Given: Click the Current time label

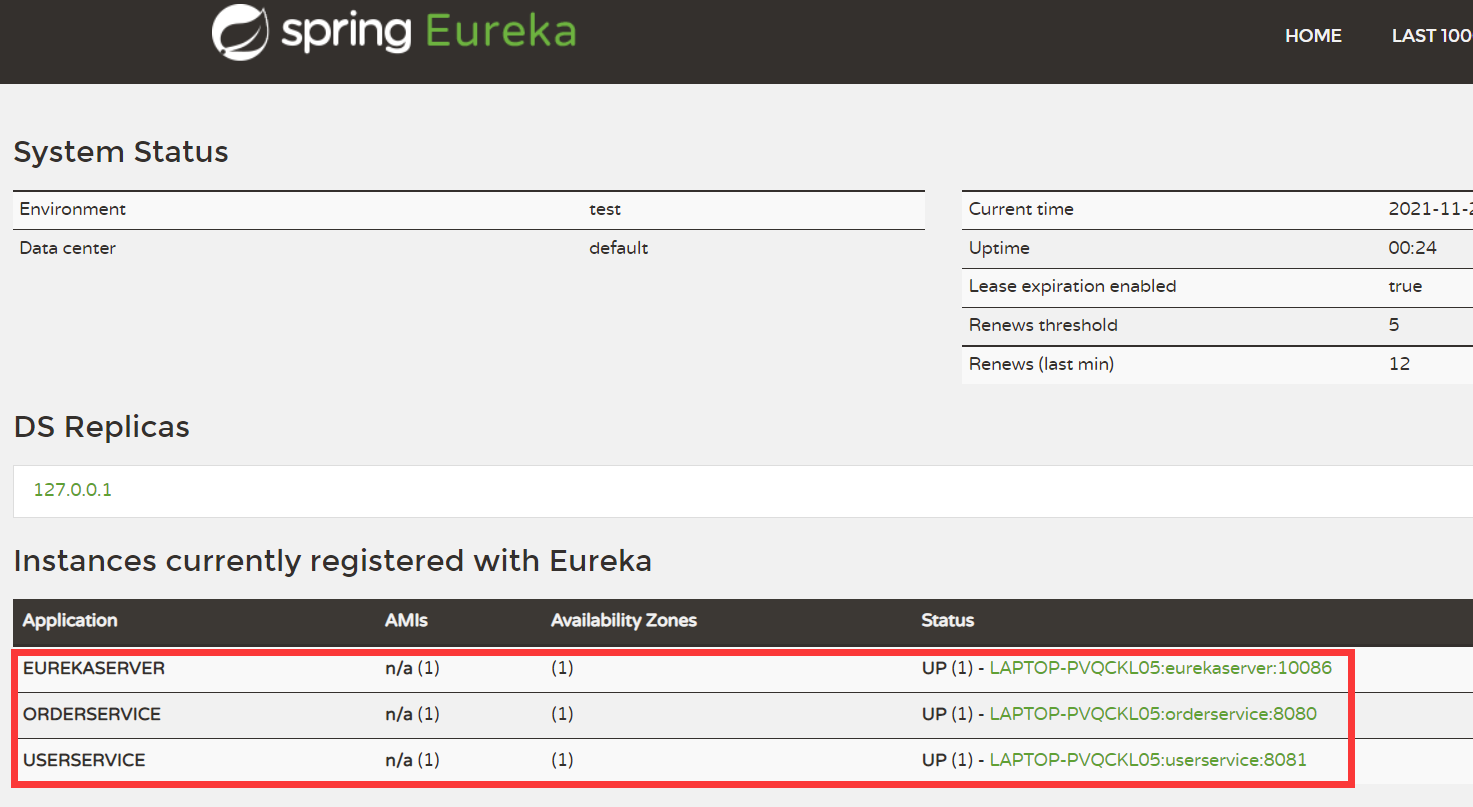Looking at the screenshot, I should click(1021, 209).
